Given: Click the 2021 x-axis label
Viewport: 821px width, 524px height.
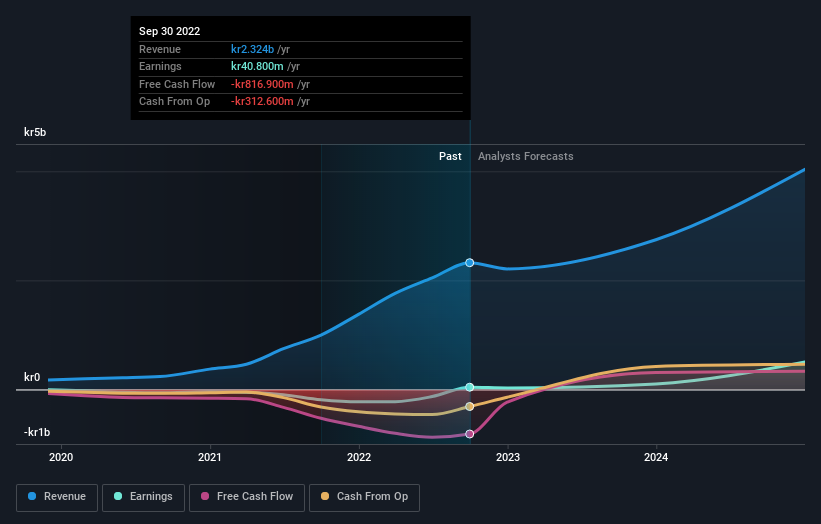Looking at the screenshot, I should tap(209, 458).
